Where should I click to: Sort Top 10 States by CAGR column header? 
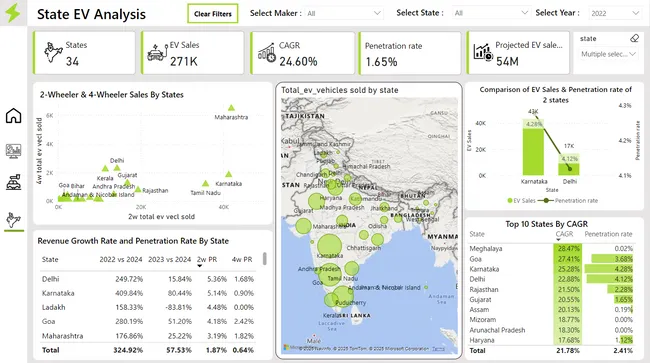coord(564,234)
